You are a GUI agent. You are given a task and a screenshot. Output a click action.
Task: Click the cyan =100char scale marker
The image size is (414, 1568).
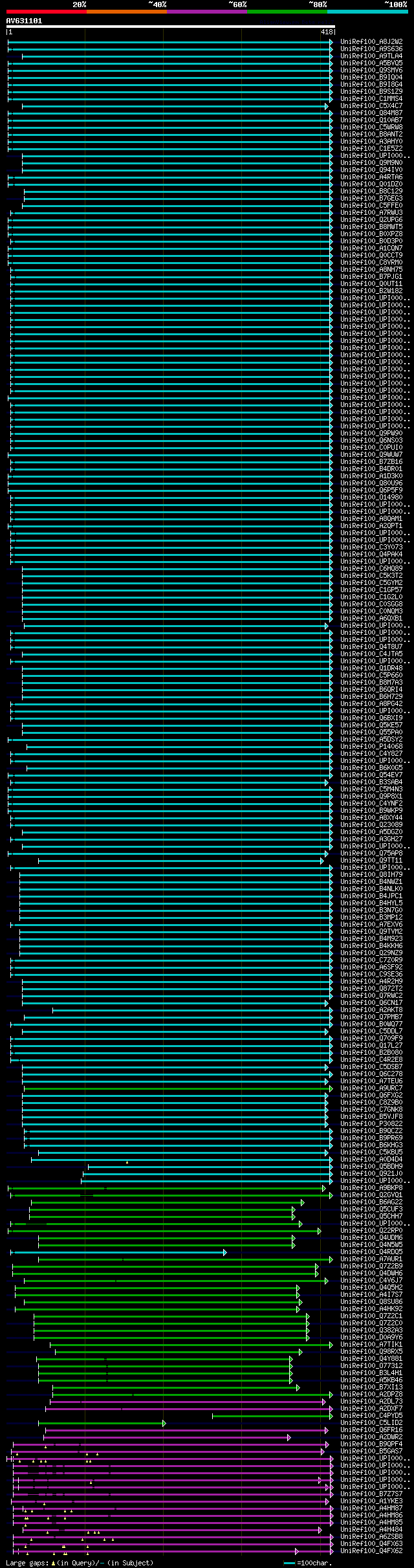coord(308,1563)
